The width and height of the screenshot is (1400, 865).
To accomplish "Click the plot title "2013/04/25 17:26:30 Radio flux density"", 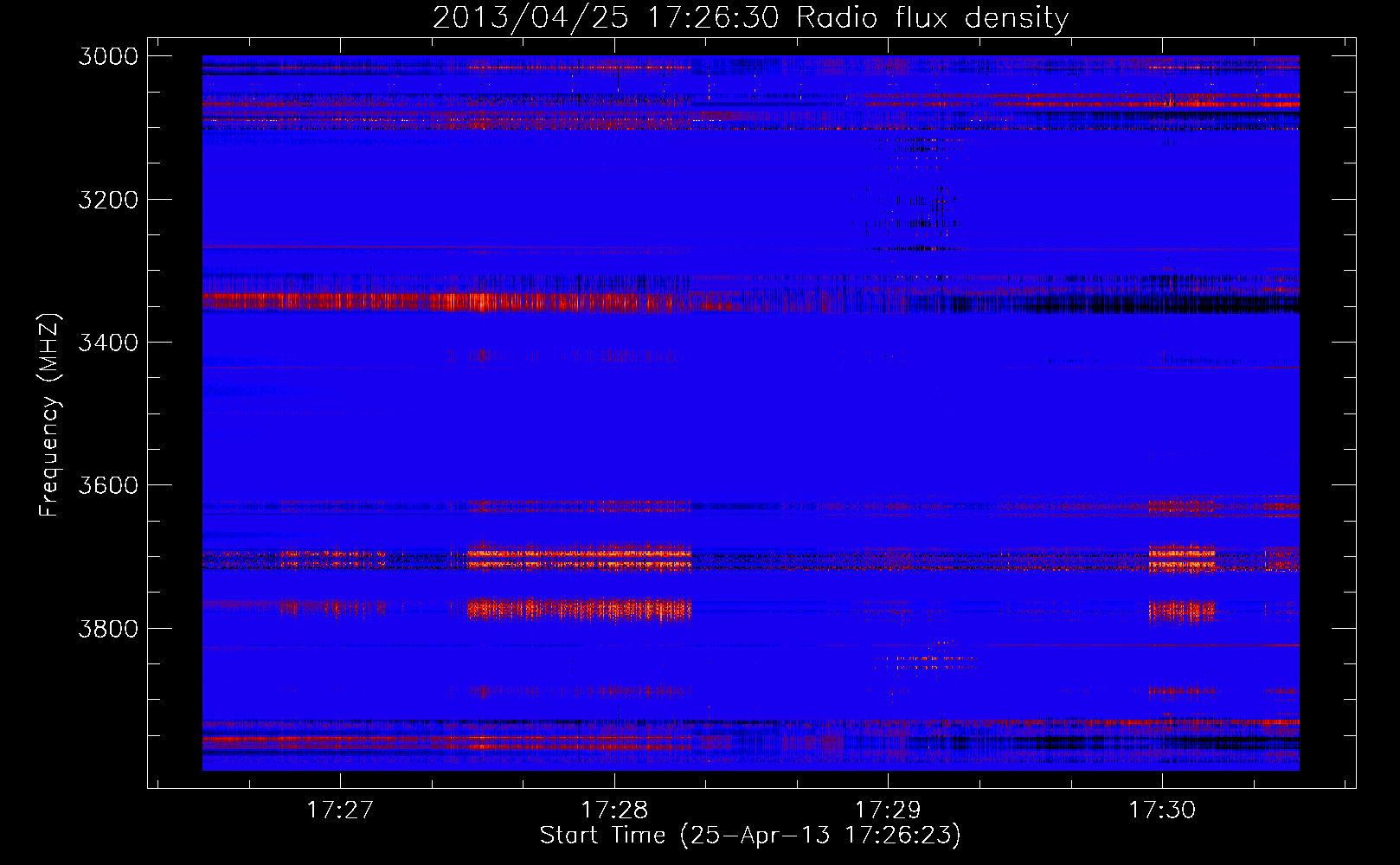I will point(750,17).
